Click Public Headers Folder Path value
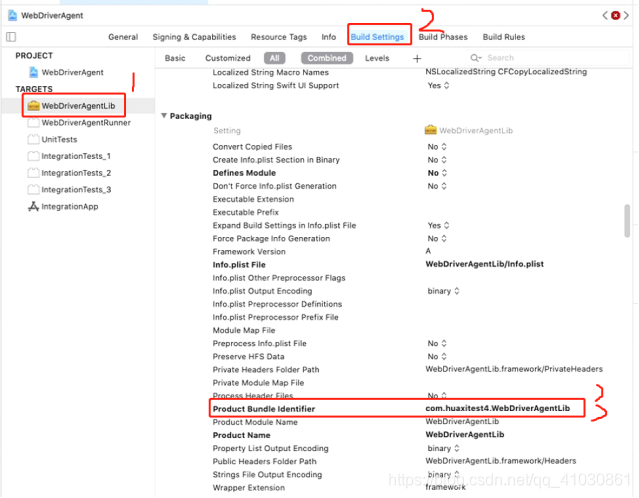This screenshot has width=639, height=498. click(x=501, y=461)
